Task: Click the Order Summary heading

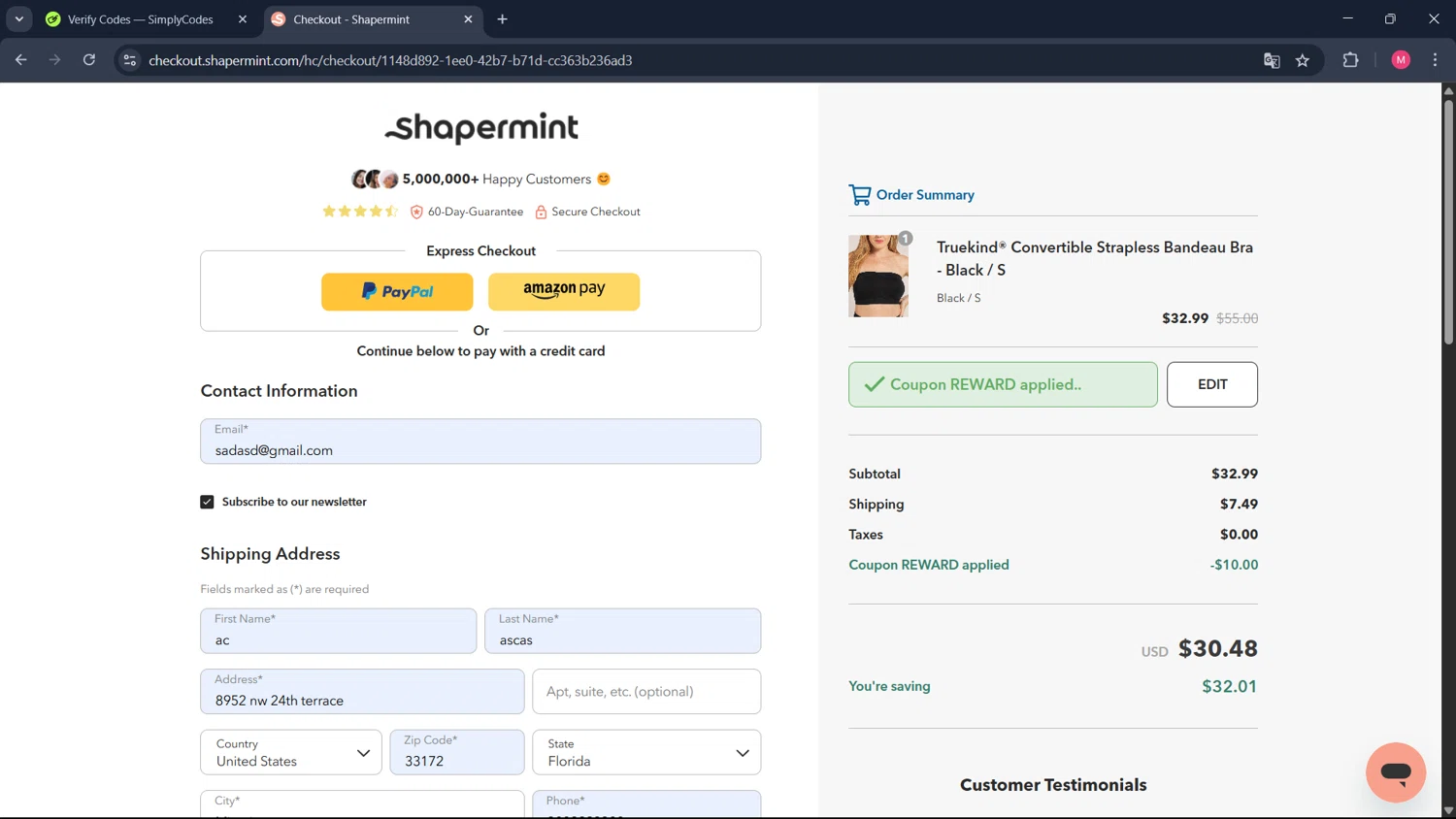Action: [925, 195]
